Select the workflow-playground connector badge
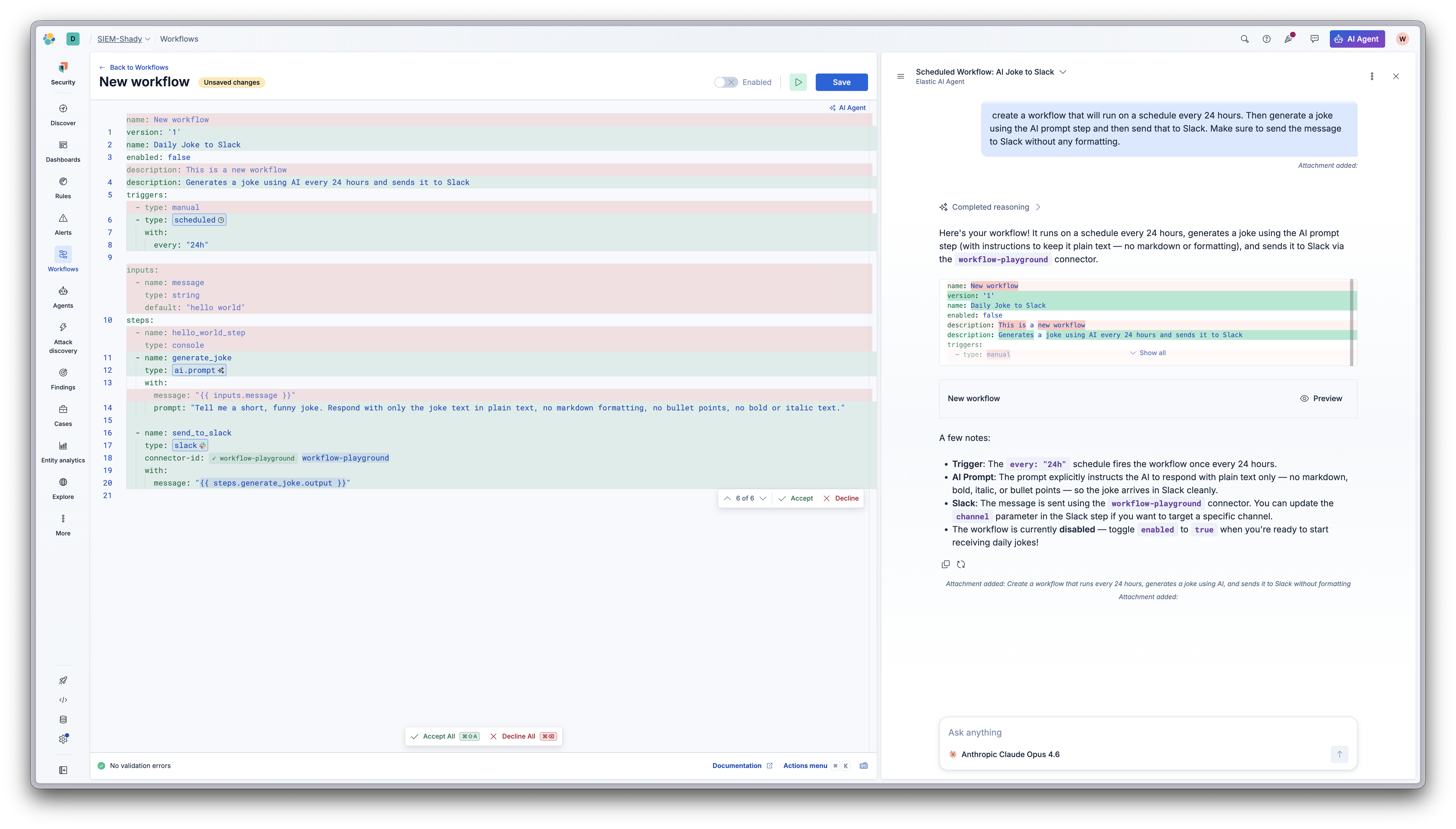 click(253, 458)
